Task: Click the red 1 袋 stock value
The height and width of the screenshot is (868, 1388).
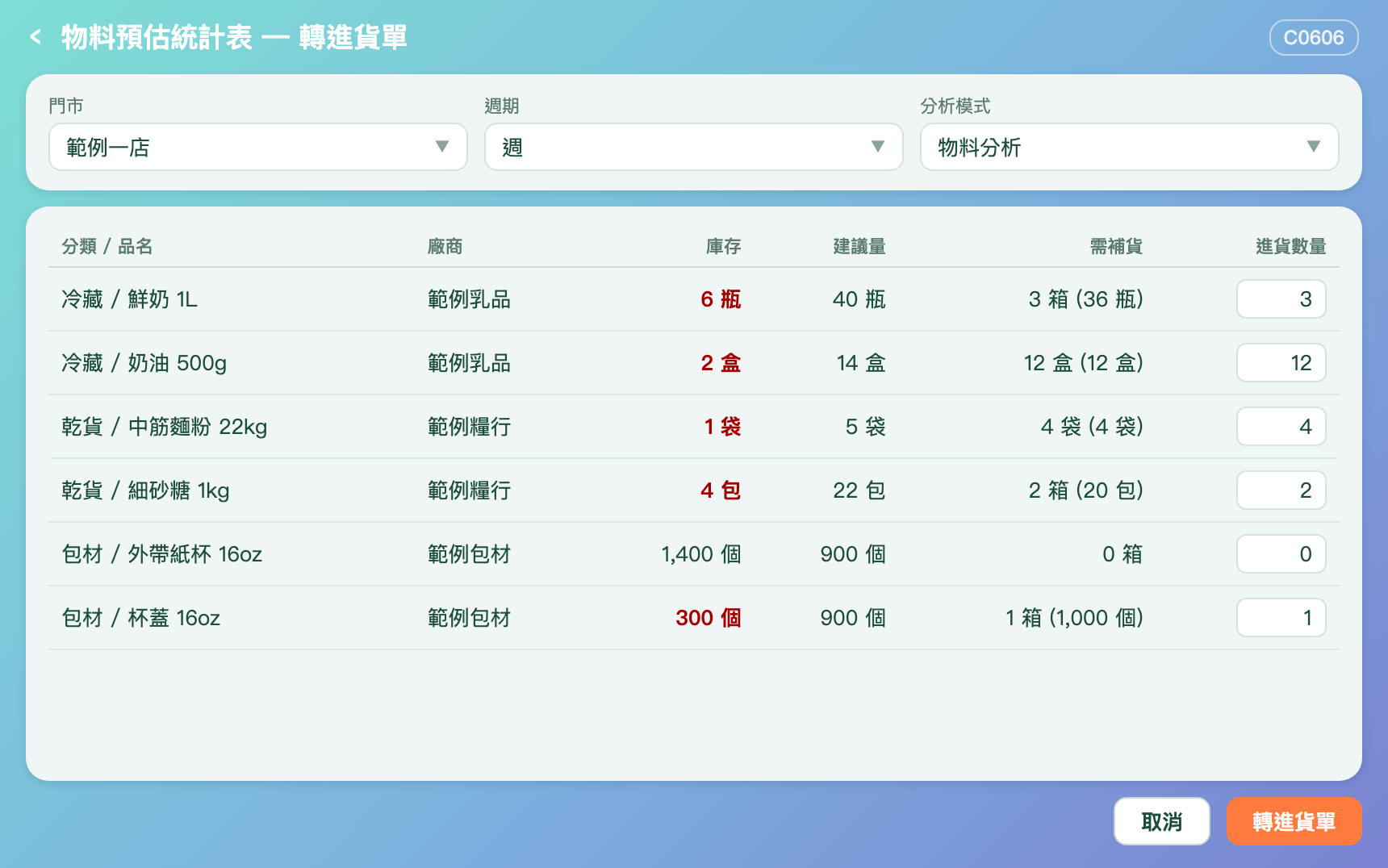Action: (x=722, y=427)
